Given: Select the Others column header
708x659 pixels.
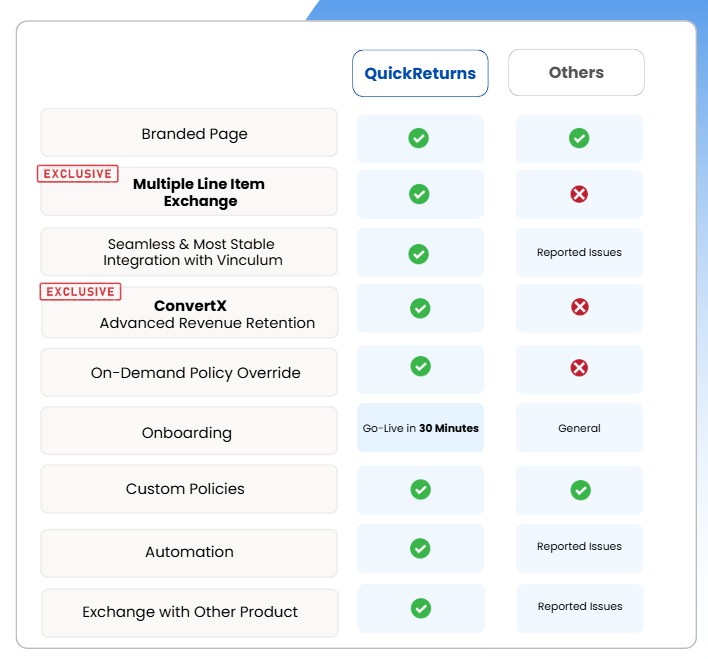Looking at the screenshot, I should tap(576, 73).
